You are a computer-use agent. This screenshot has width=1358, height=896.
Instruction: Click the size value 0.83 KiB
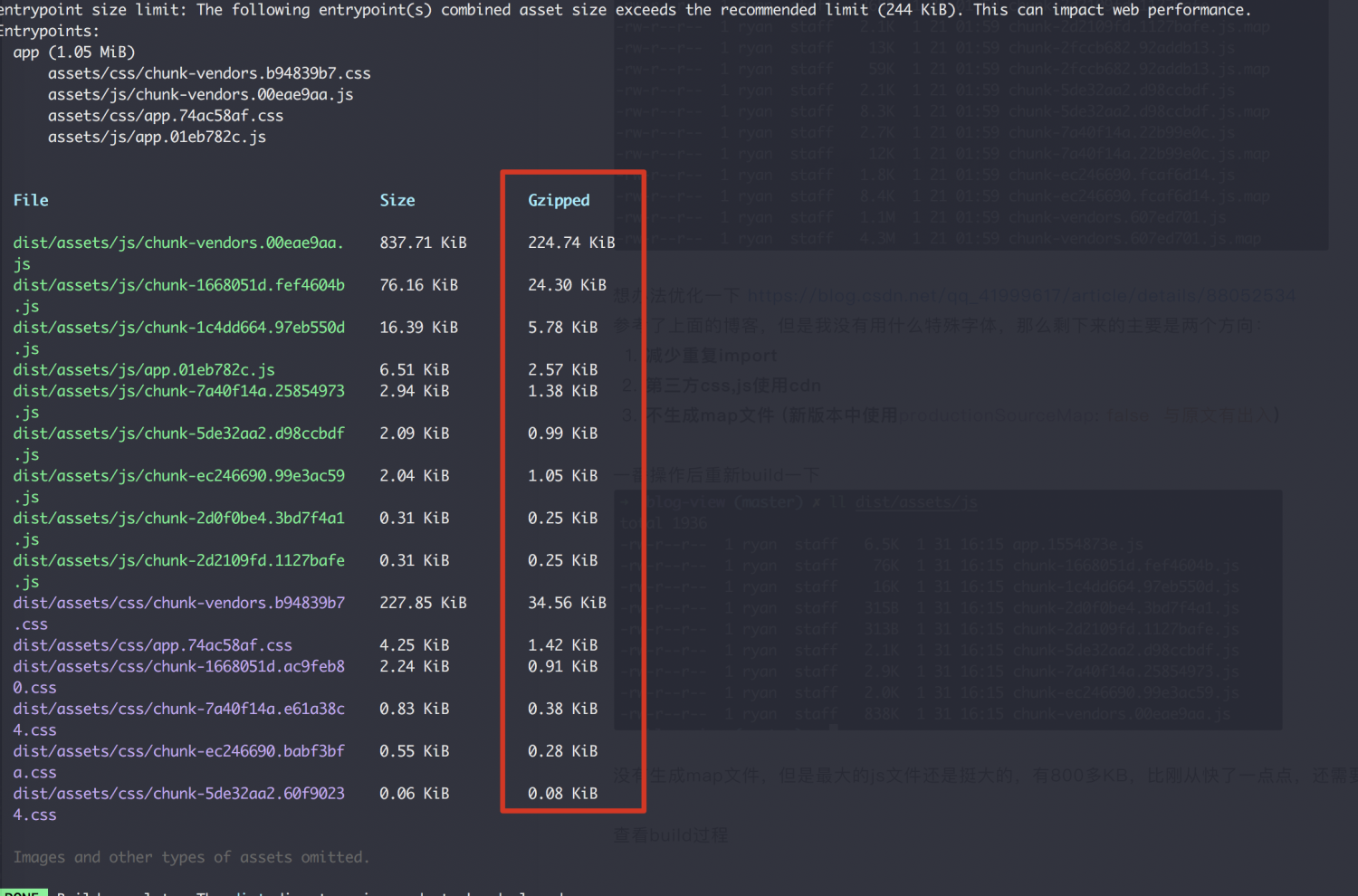(415, 709)
